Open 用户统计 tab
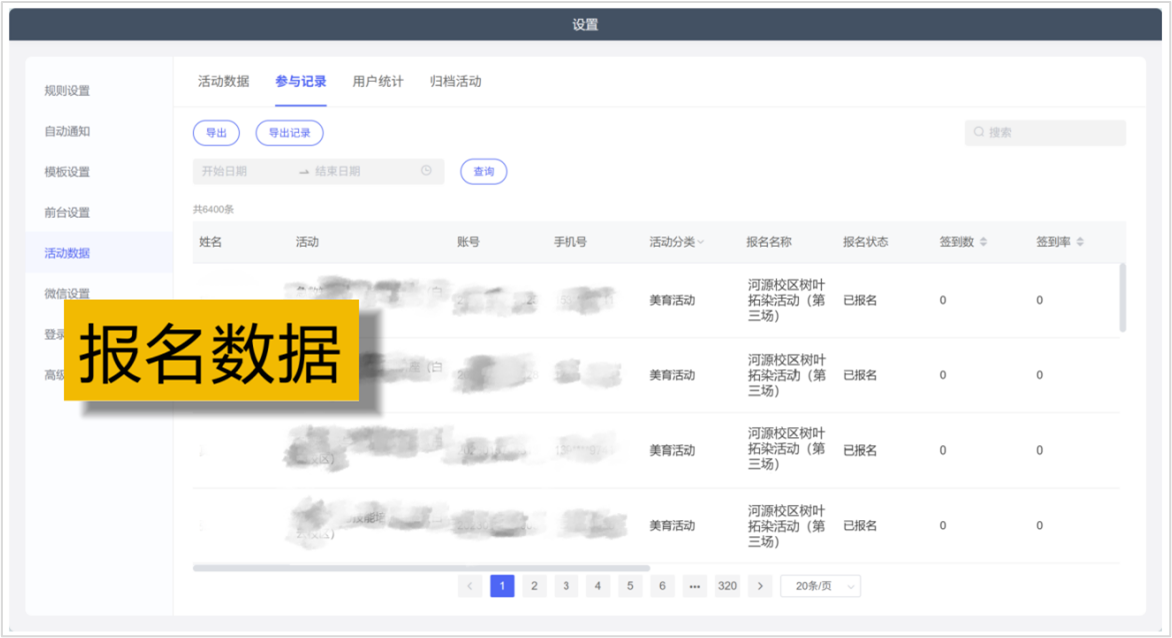Image resolution: width=1172 pixels, height=638 pixels. pyautogui.click(x=377, y=81)
